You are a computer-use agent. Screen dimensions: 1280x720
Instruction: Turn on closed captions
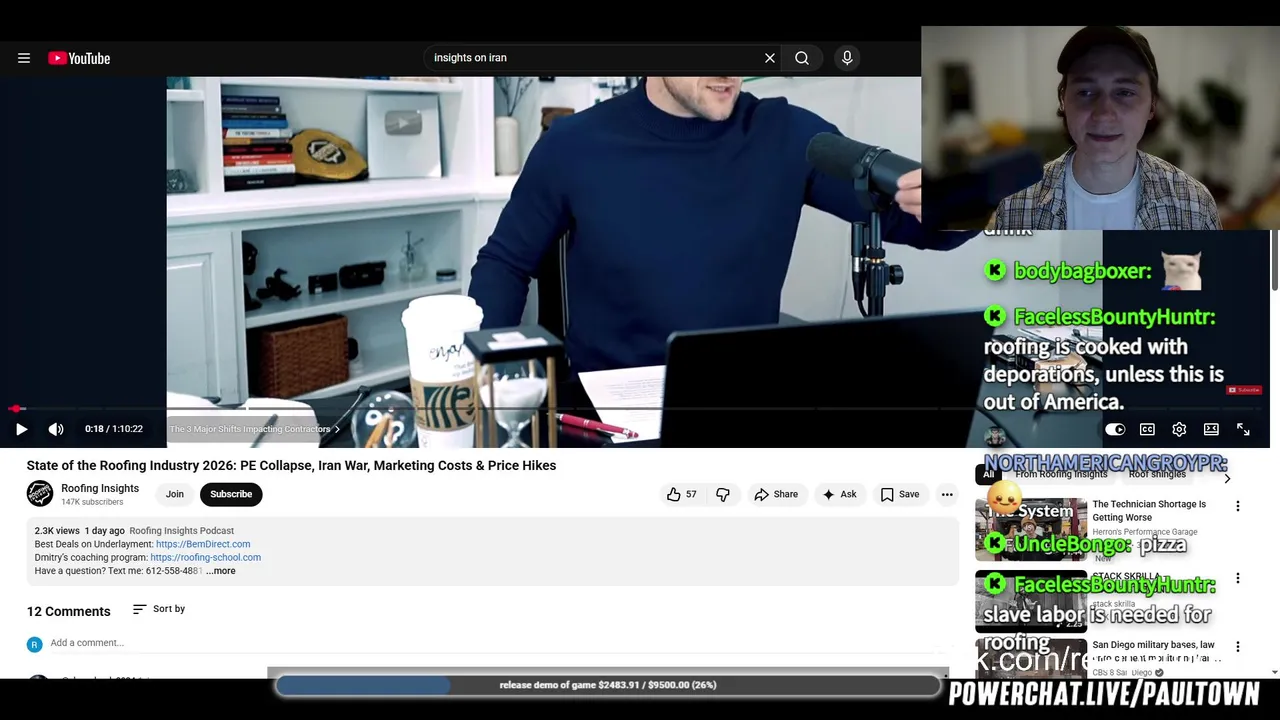[1147, 429]
